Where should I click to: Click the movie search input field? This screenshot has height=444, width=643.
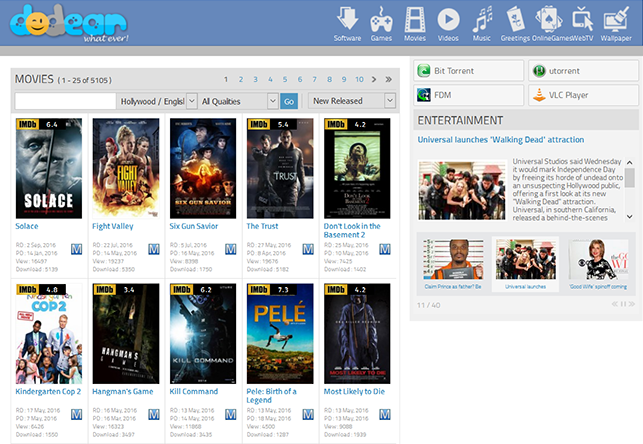pyautogui.click(x=66, y=101)
